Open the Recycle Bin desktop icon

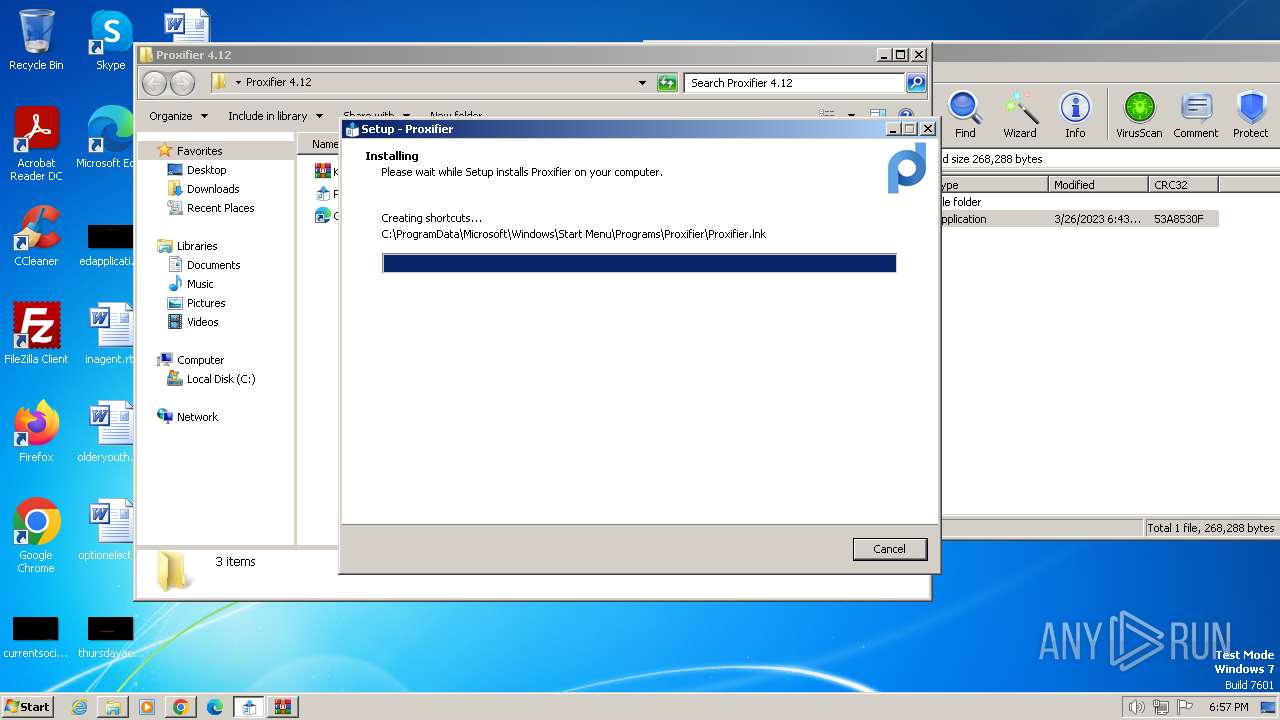click(36, 40)
